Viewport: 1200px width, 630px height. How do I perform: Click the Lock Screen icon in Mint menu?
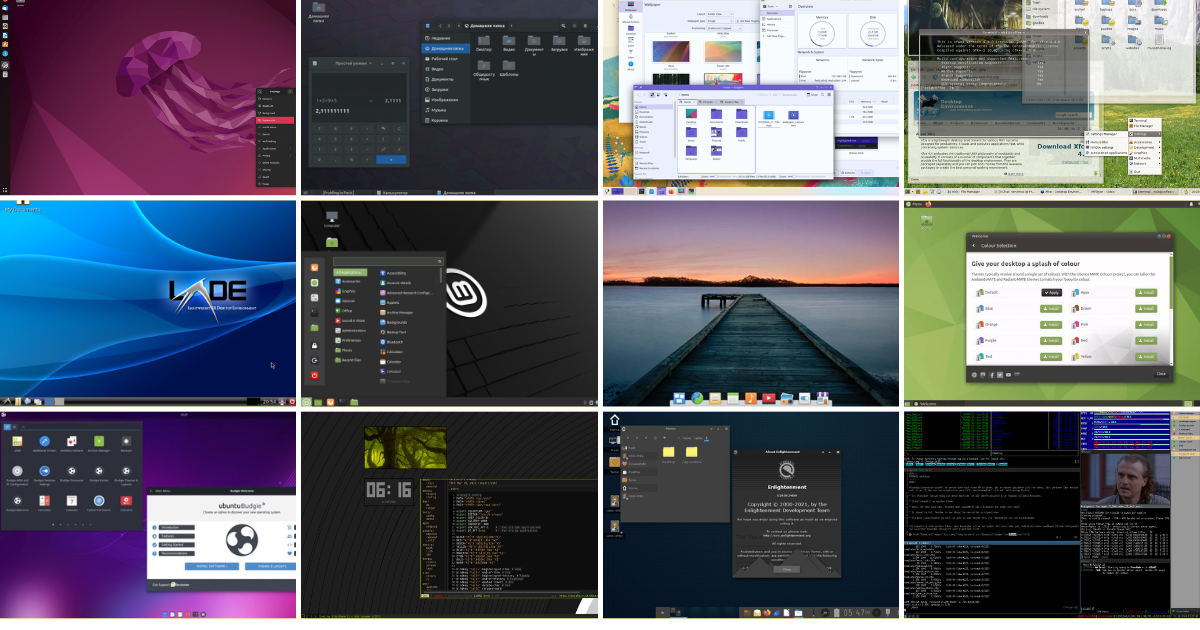coord(314,345)
